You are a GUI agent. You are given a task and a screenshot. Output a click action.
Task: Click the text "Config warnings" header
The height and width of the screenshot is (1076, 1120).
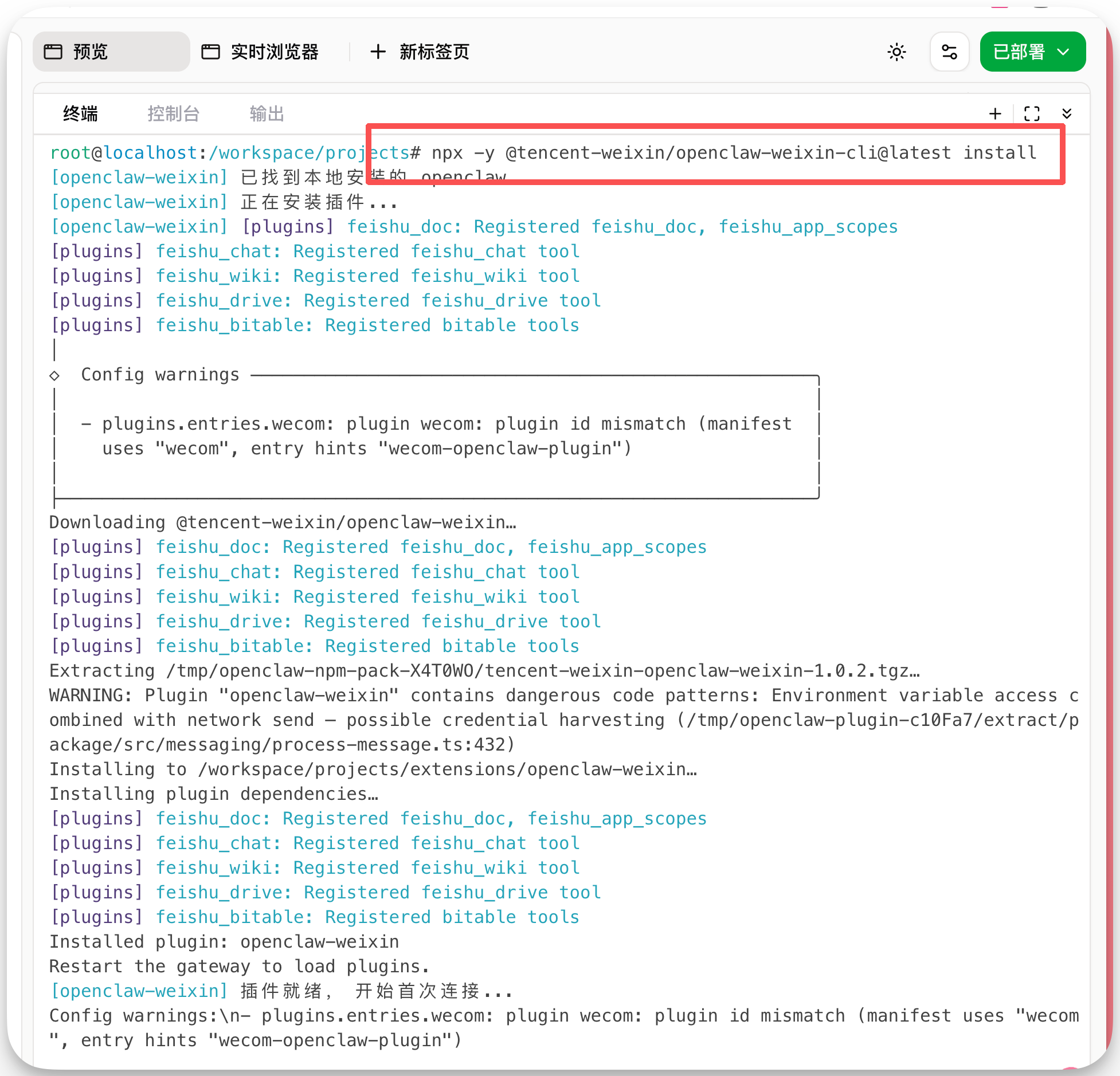coord(160,375)
